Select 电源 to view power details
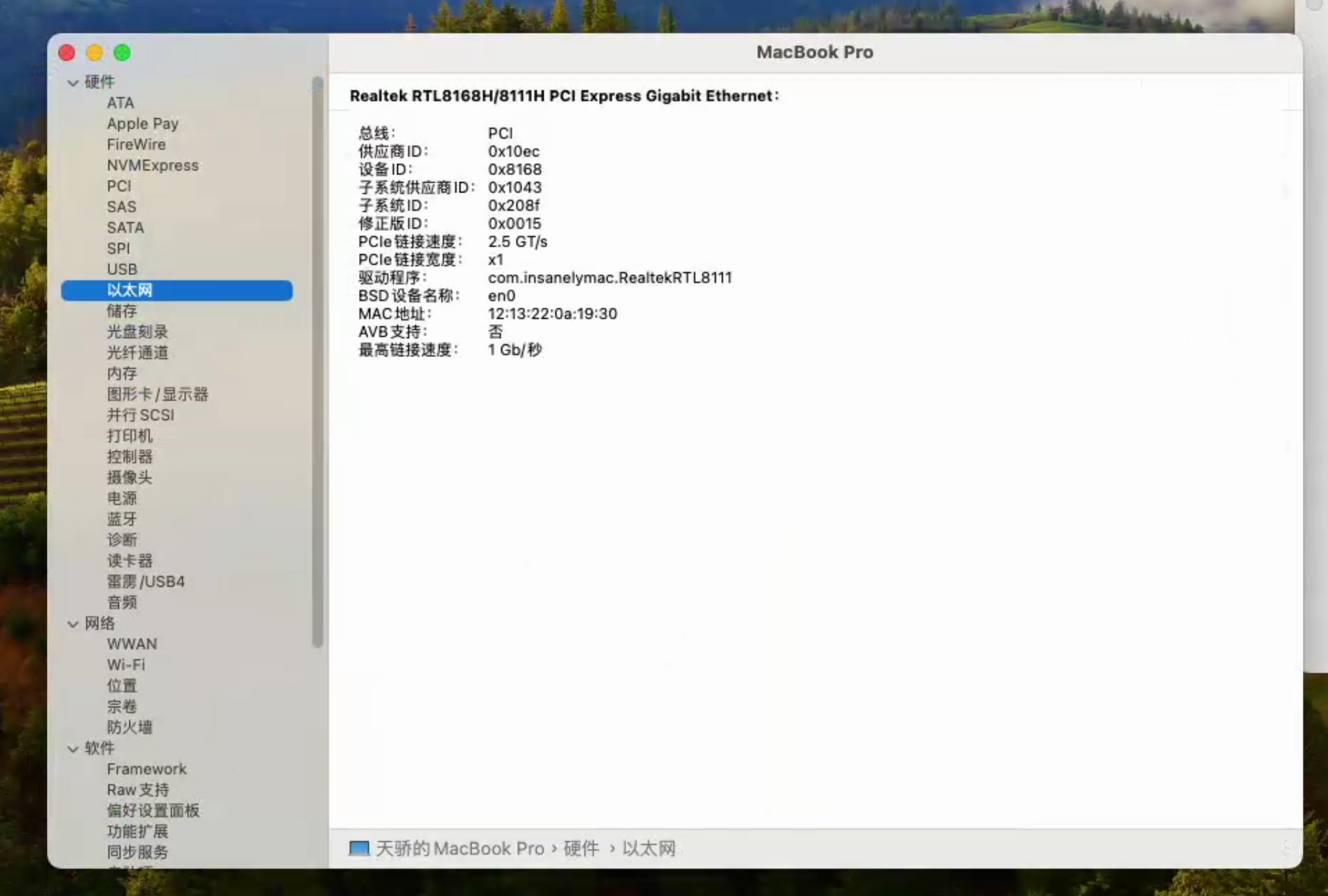Image resolution: width=1328 pixels, height=896 pixels. (x=122, y=498)
